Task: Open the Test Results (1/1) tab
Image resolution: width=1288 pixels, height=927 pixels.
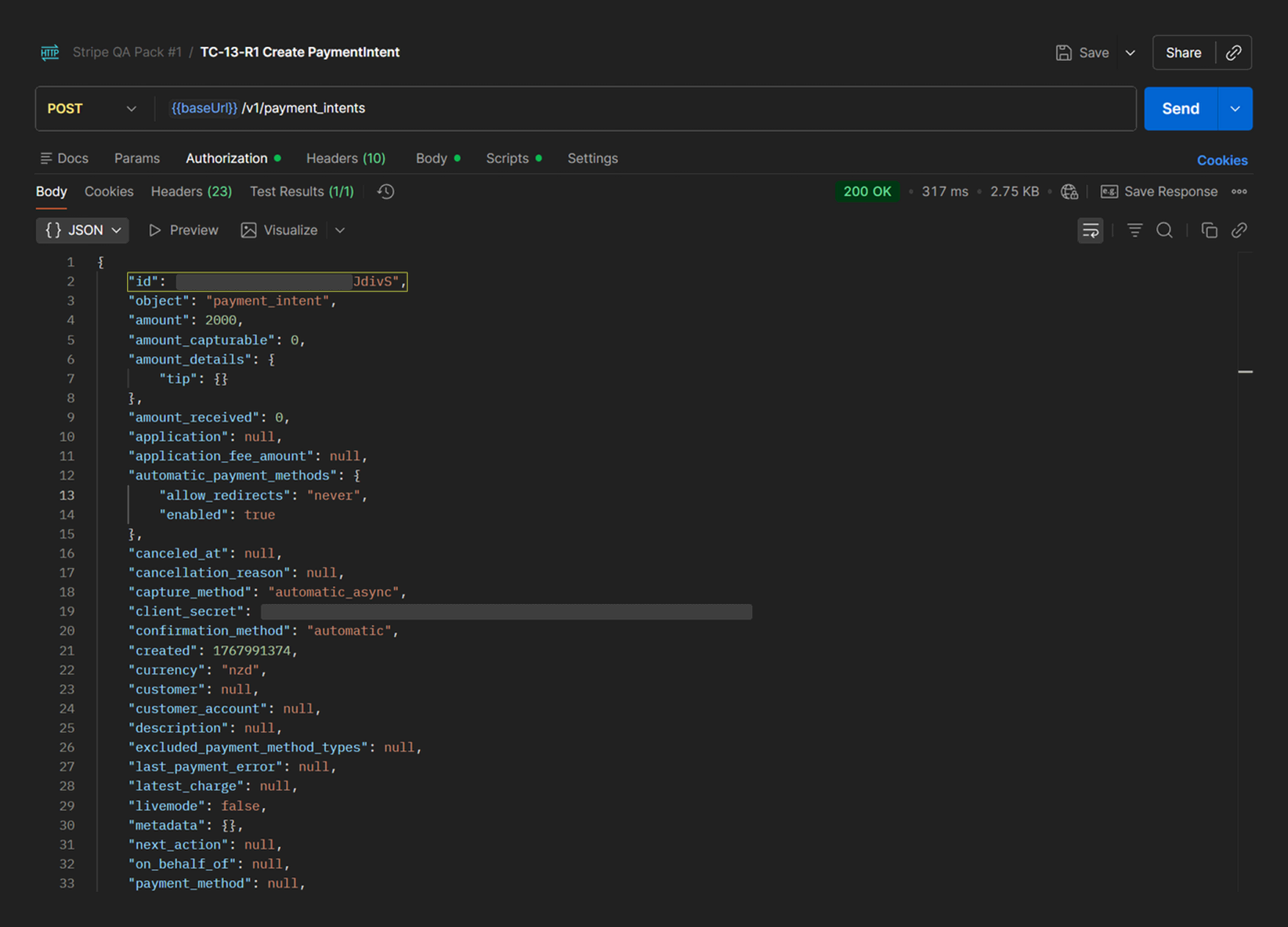Action: 302,191
